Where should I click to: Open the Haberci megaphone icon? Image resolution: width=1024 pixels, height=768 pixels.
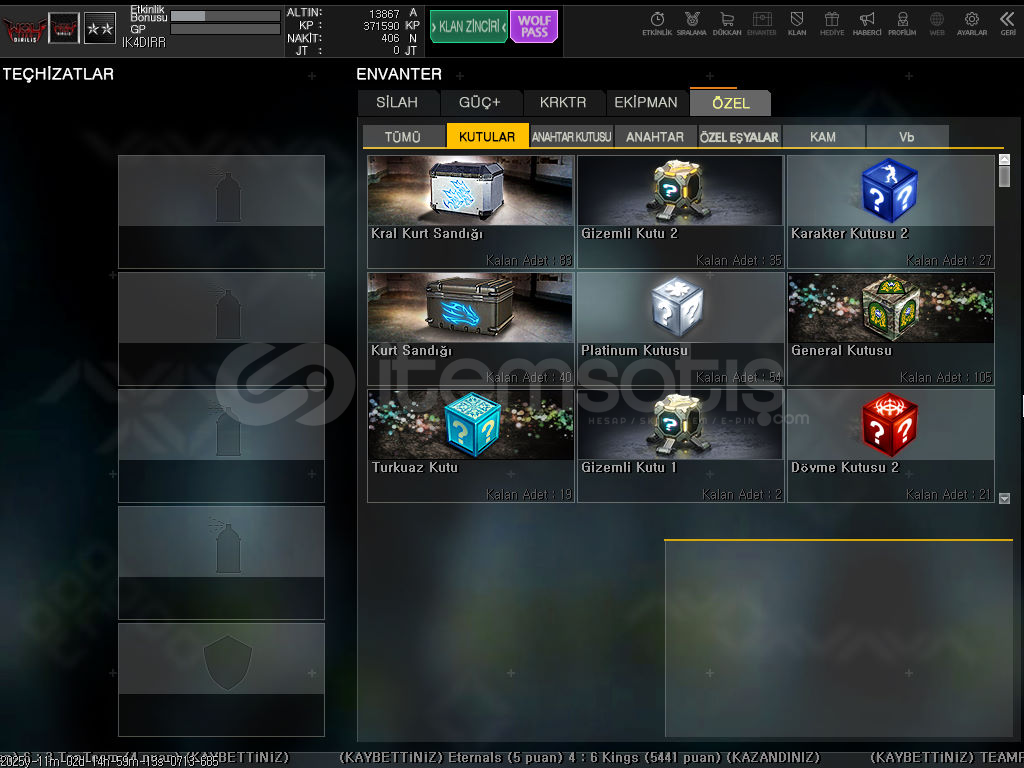tap(867, 22)
